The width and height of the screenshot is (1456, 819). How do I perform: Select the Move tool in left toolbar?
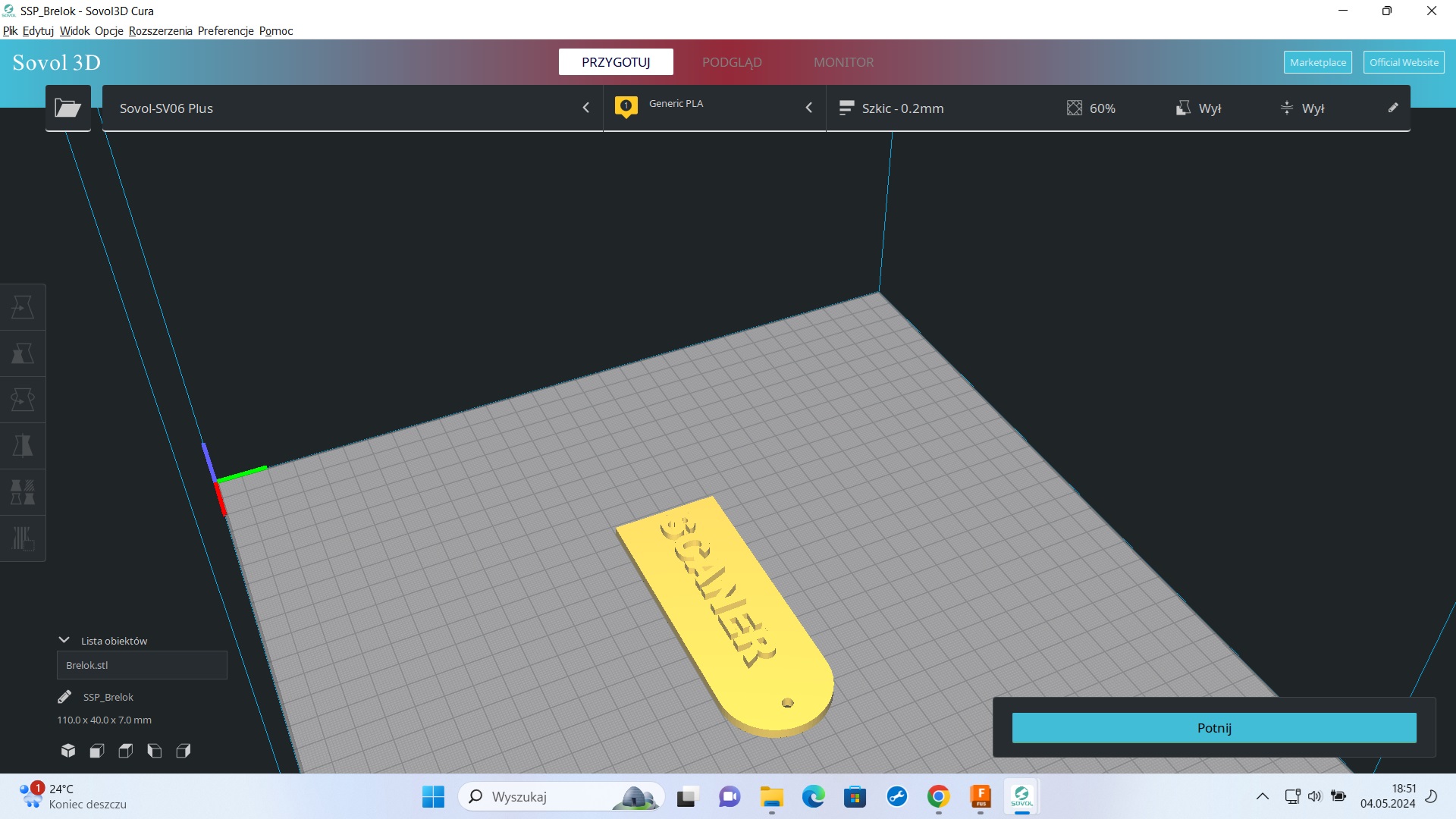click(23, 307)
